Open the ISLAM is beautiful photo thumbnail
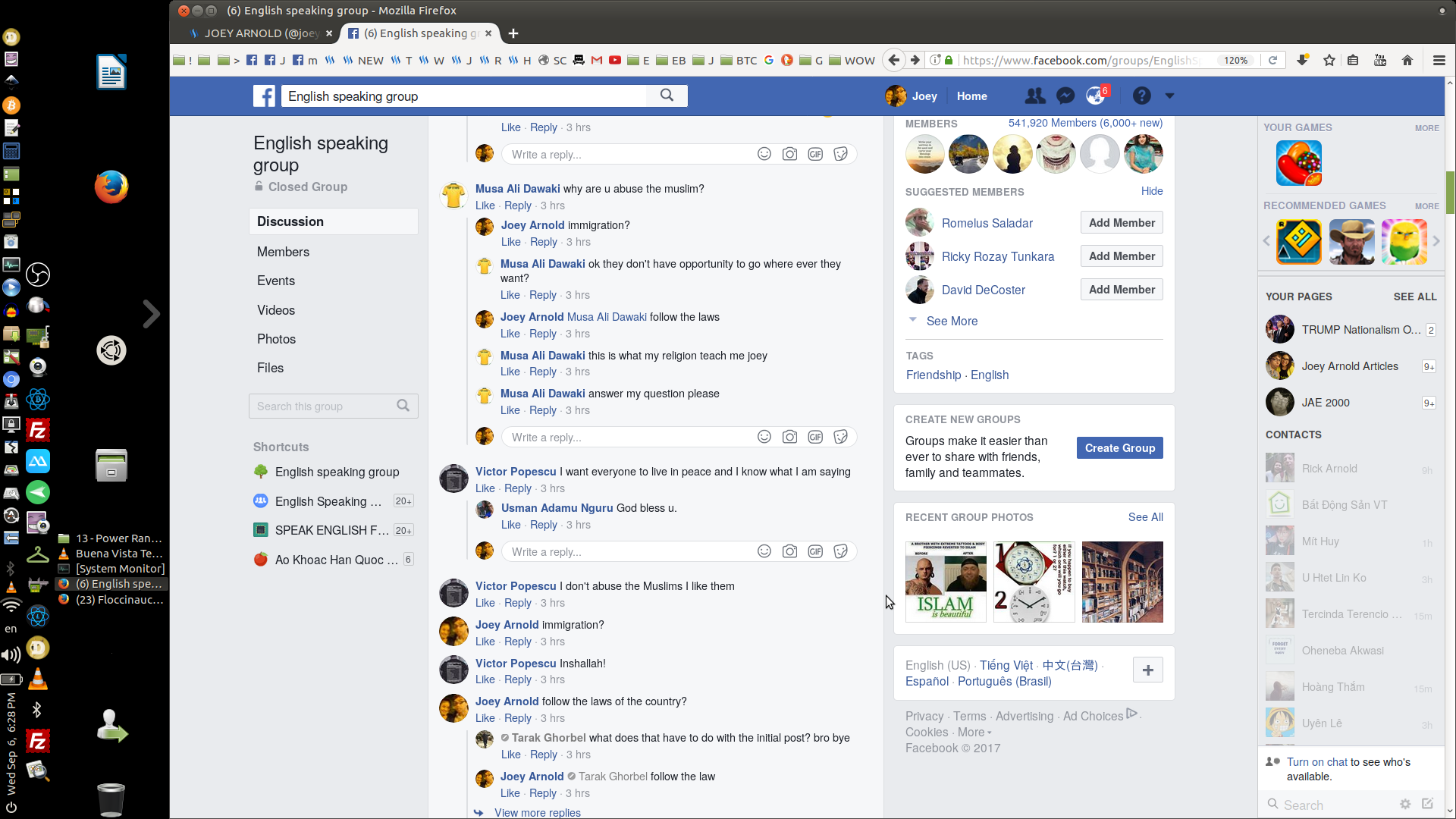Image resolution: width=1456 pixels, height=819 pixels. click(946, 582)
